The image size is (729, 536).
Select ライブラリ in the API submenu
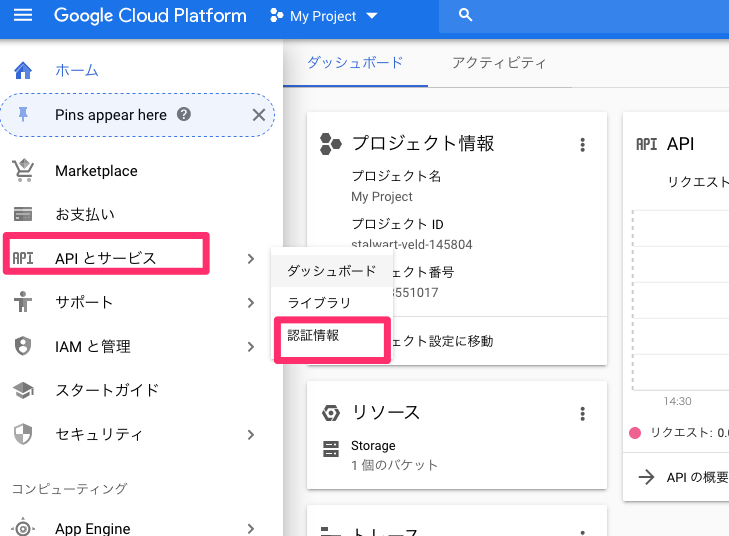332,303
